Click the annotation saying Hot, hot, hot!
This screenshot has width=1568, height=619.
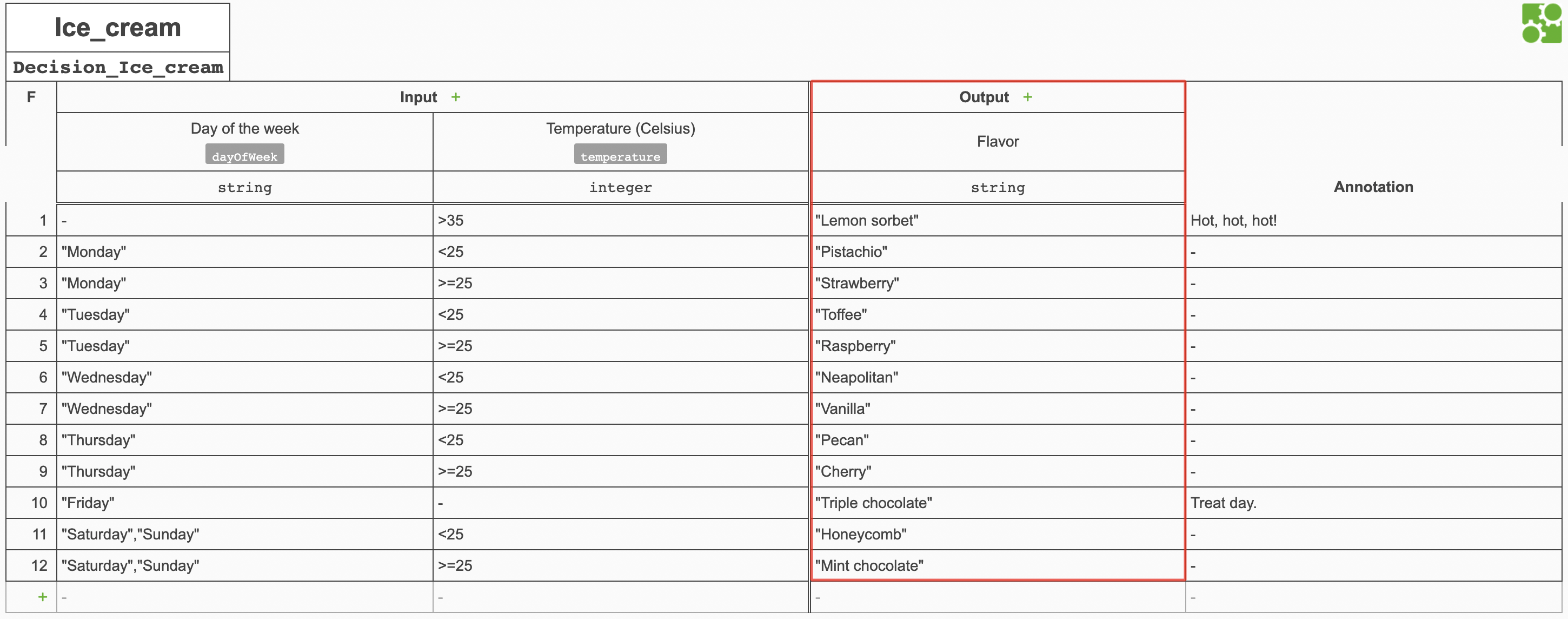coord(1233,220)
